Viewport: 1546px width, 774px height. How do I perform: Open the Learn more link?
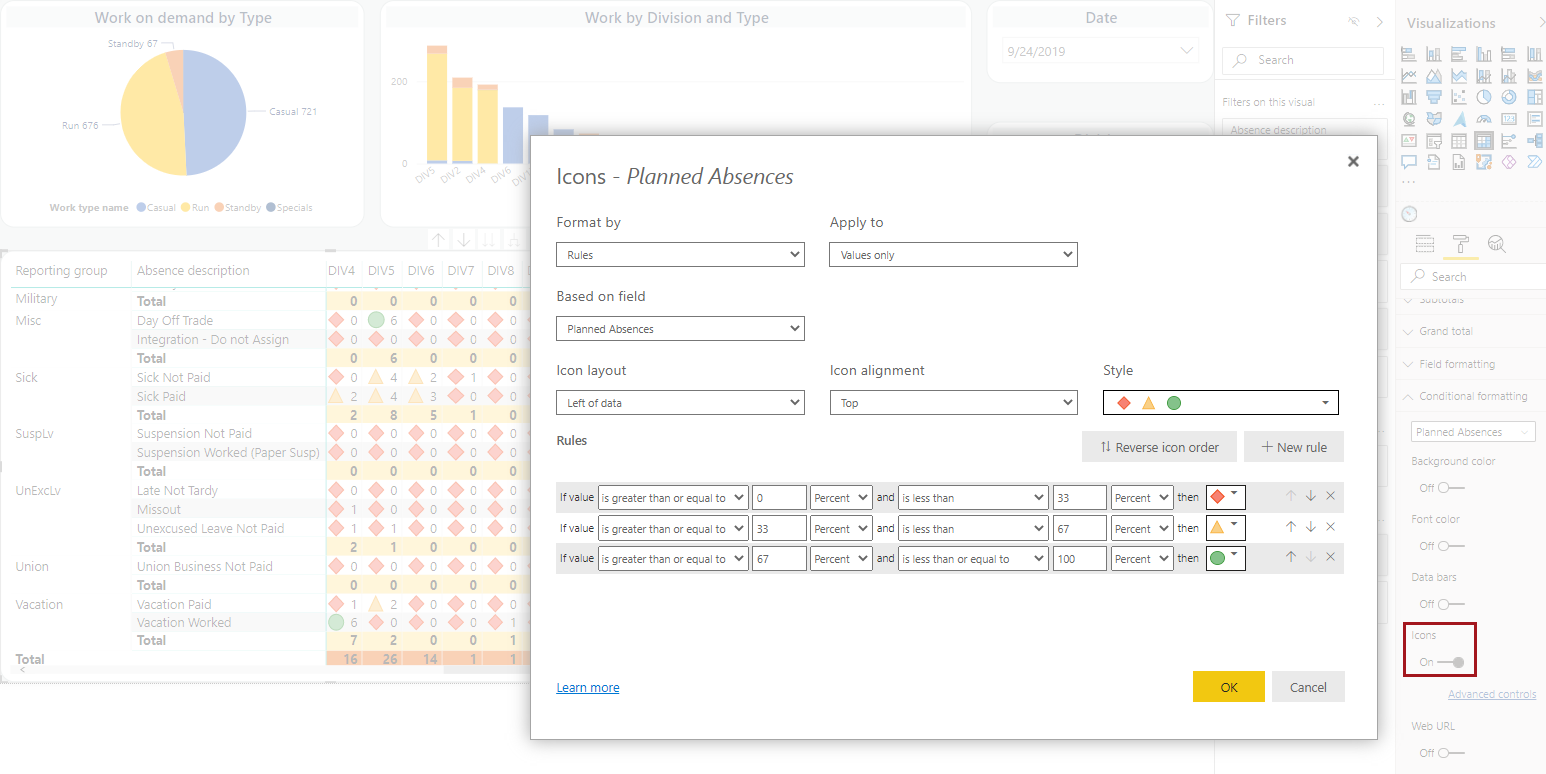click(x=588, y=688)
